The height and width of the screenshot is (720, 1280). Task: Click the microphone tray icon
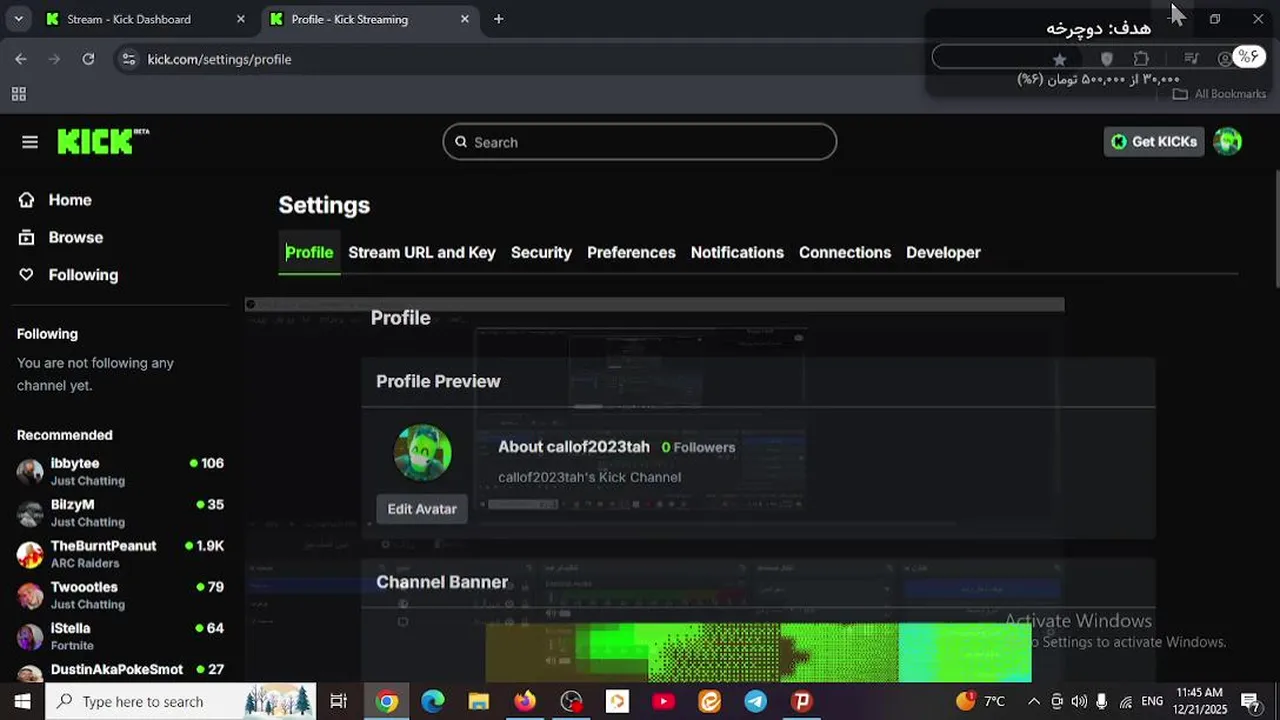(x=1102, y=701)
